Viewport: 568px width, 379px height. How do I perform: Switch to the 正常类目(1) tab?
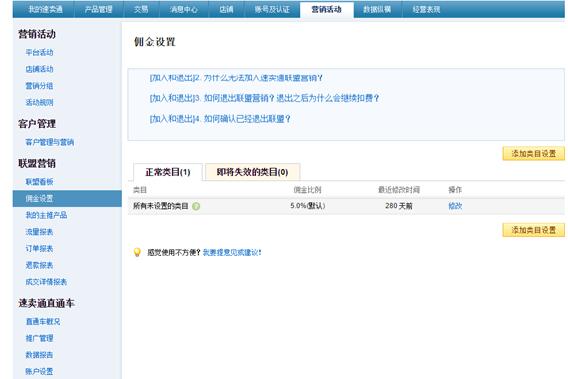tap(168, 172)
